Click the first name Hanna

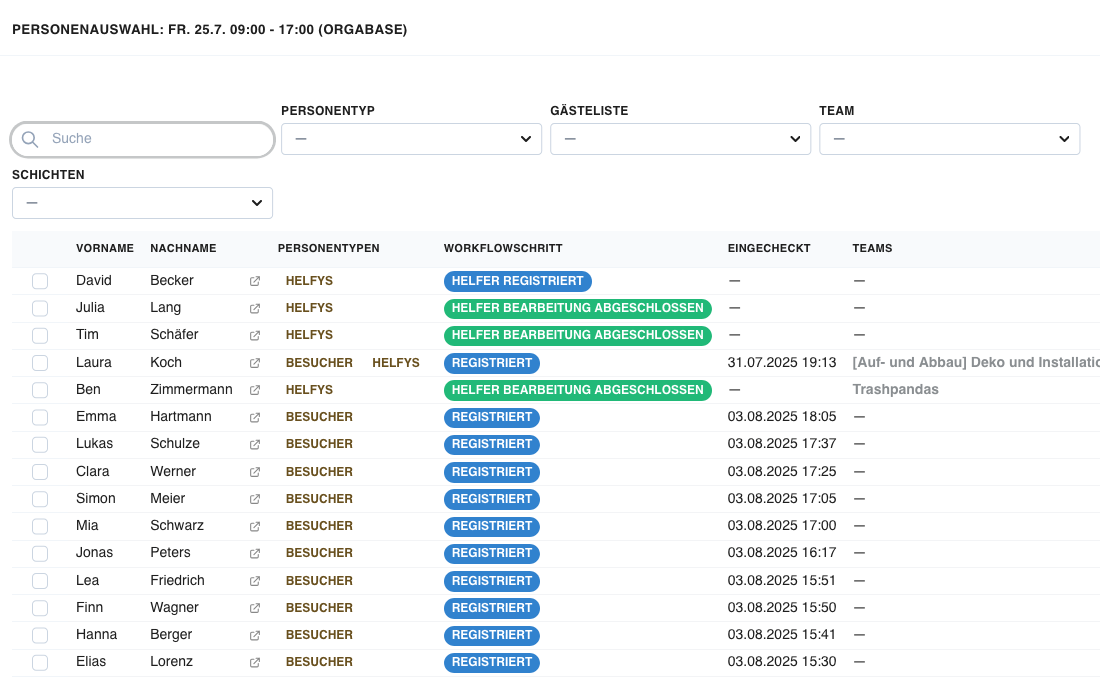[96, 634]
